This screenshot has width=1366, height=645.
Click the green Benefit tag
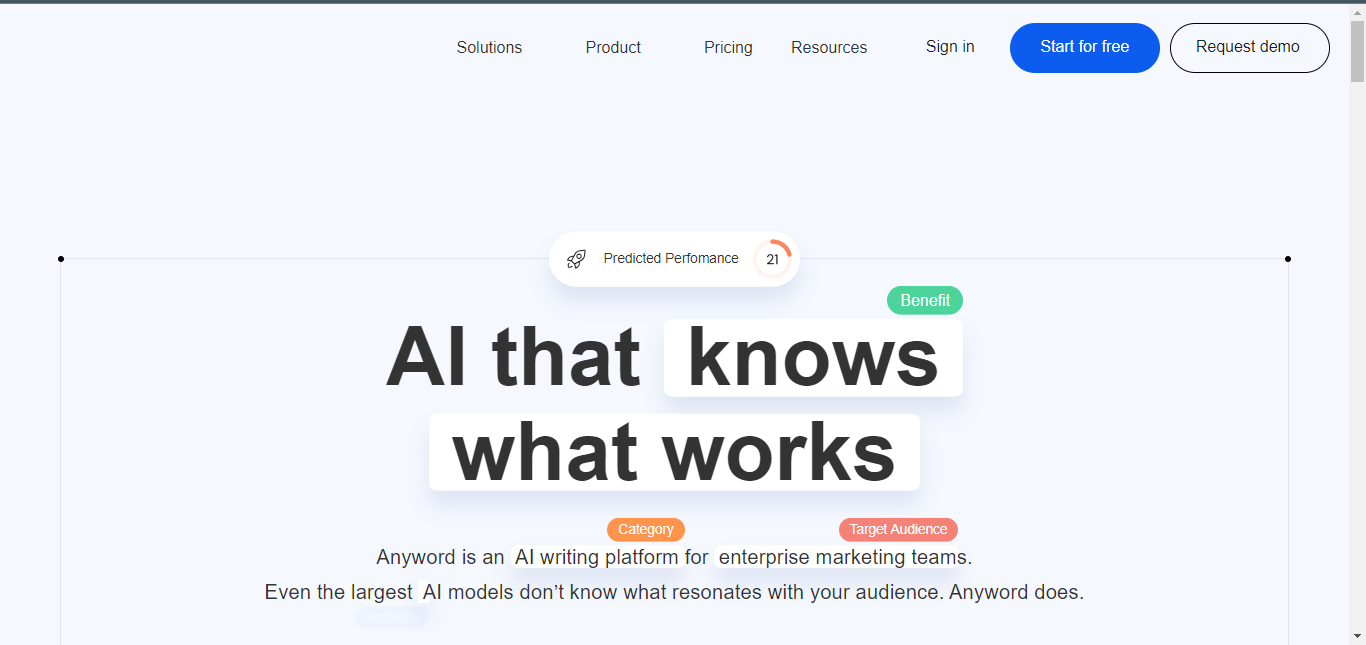(x=925, y=300)
